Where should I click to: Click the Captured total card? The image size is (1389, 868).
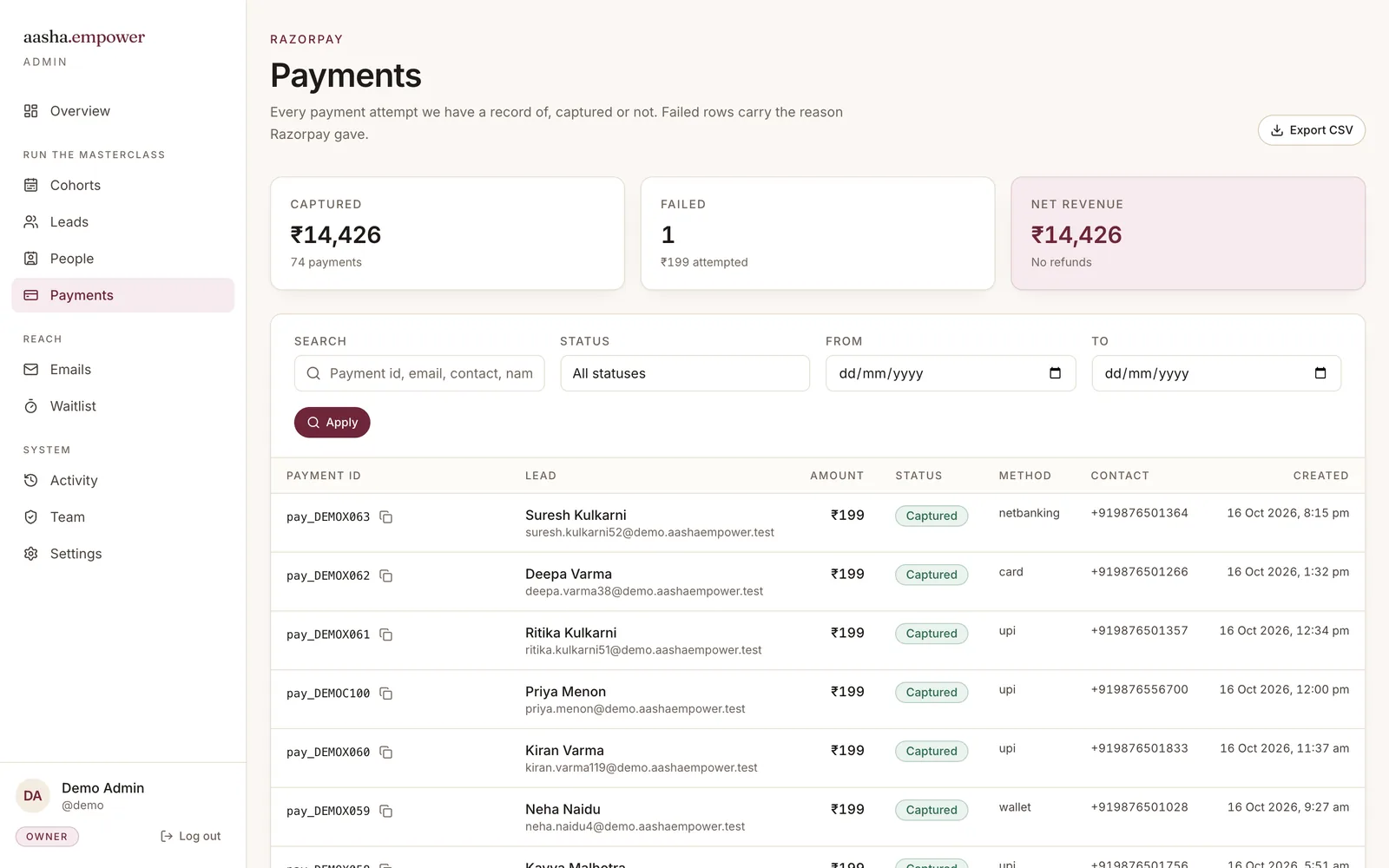447,233
